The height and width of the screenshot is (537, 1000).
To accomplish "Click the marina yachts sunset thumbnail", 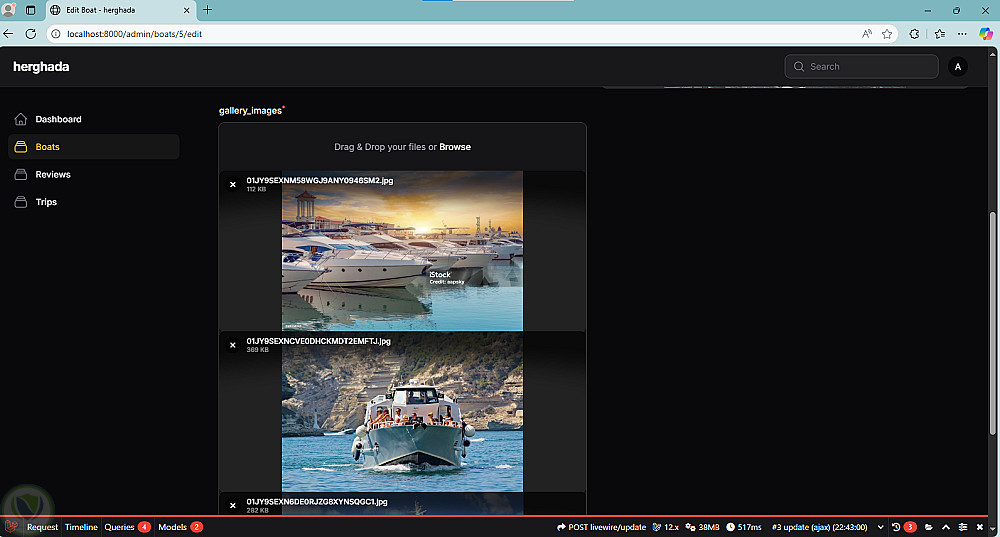I will [402, 251].
